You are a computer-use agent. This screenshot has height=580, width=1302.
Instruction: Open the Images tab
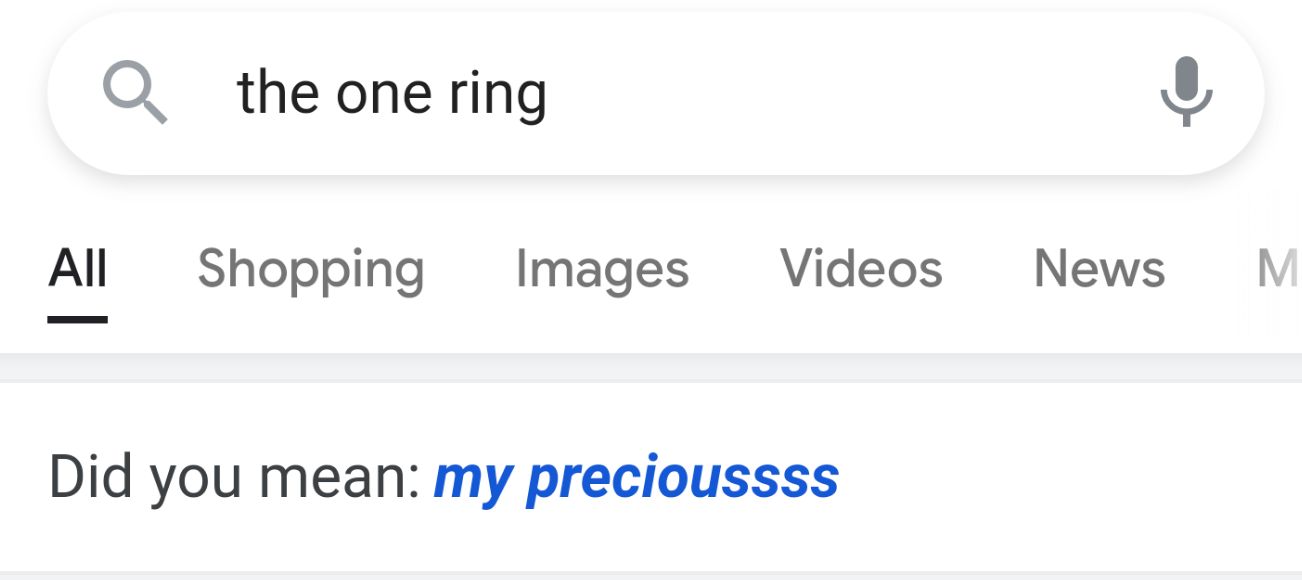click(x=602, y=268)
